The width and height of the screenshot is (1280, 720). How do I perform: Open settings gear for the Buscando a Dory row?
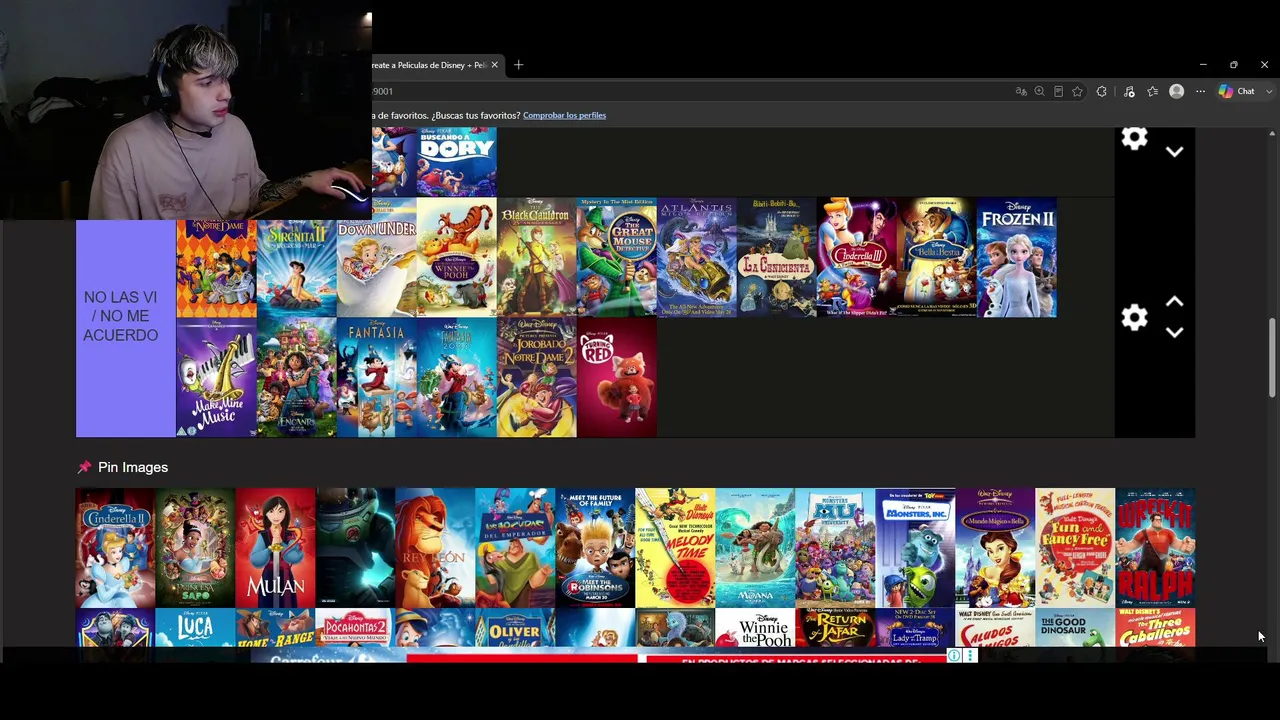point(1134,138)
